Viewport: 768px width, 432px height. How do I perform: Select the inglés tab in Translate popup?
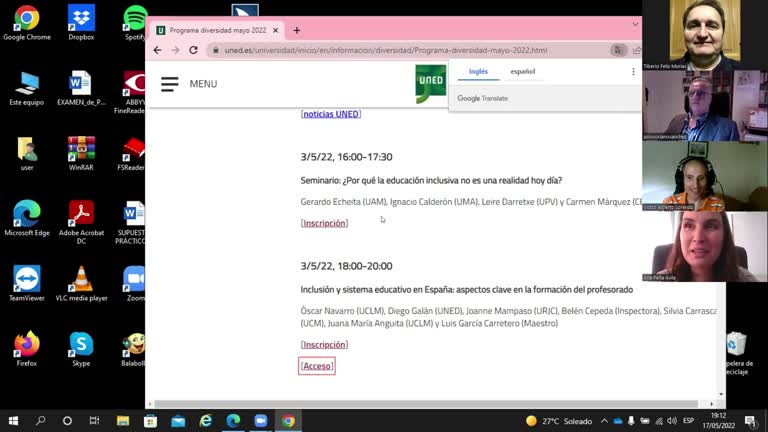(478, 72)
